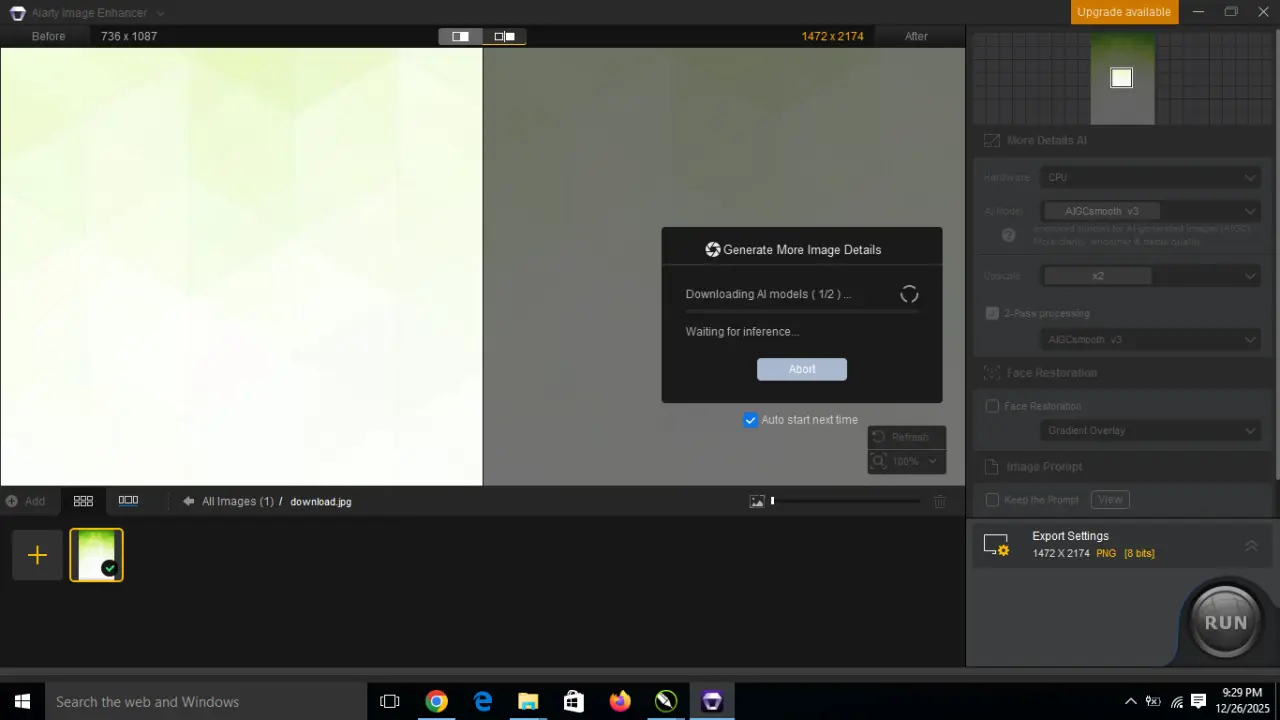The height and width of the screenshot is (720, 1280).
Task: Open Export Settings gear icon
Action: [x=996, y=545]
